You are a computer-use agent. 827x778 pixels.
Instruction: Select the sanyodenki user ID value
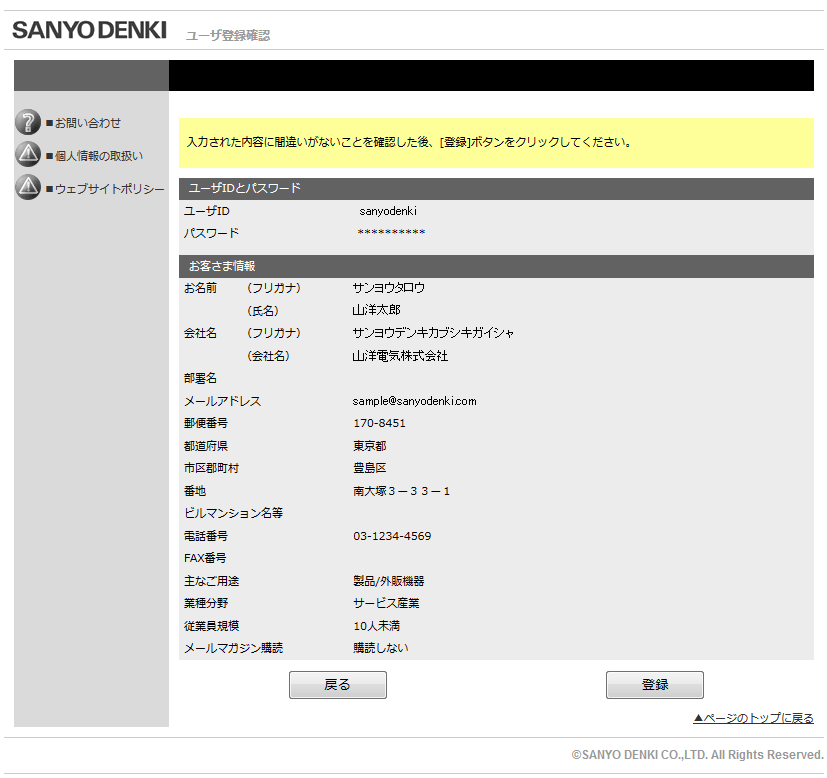pyautogui.click(x=388, y=211)
